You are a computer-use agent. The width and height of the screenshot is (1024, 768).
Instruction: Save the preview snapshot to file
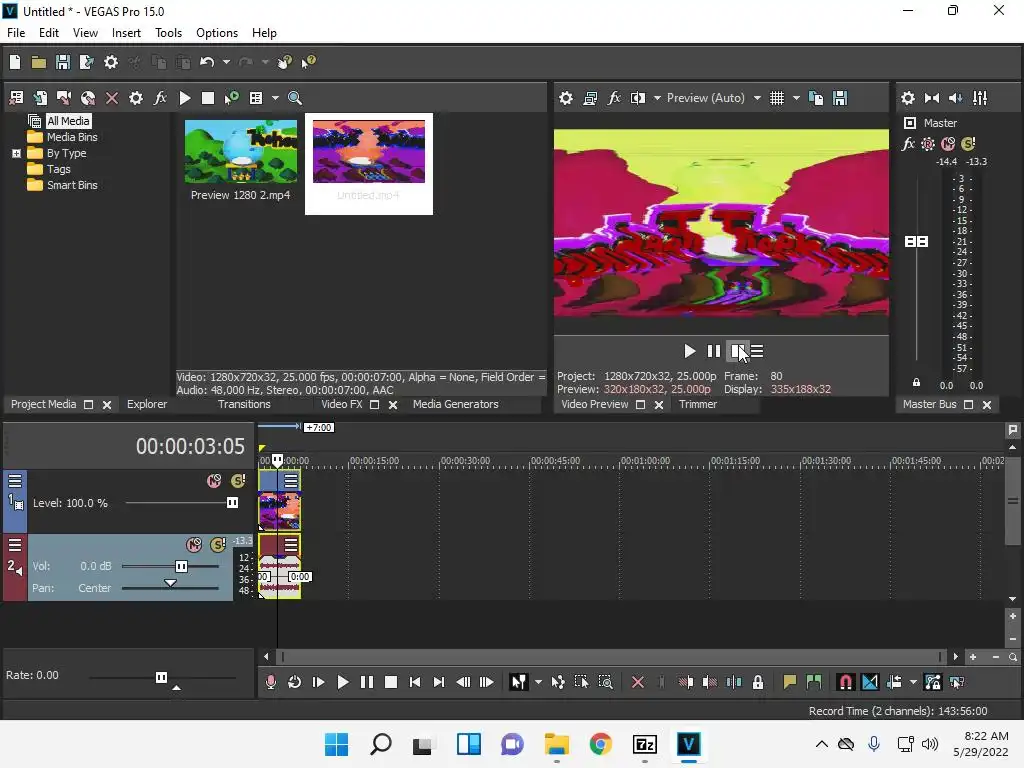point(840,98)
